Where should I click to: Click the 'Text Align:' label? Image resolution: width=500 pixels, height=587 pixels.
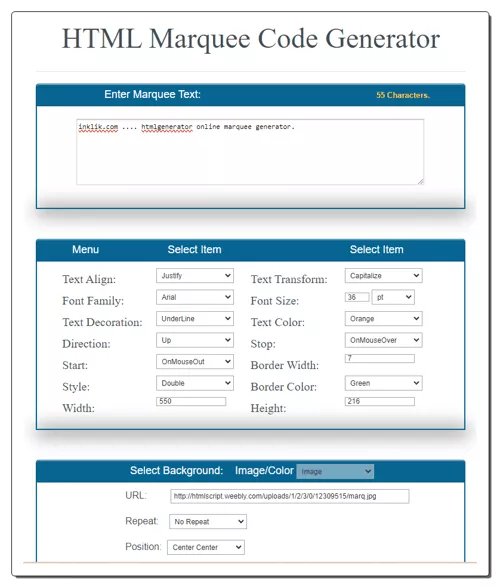[89, 279]
